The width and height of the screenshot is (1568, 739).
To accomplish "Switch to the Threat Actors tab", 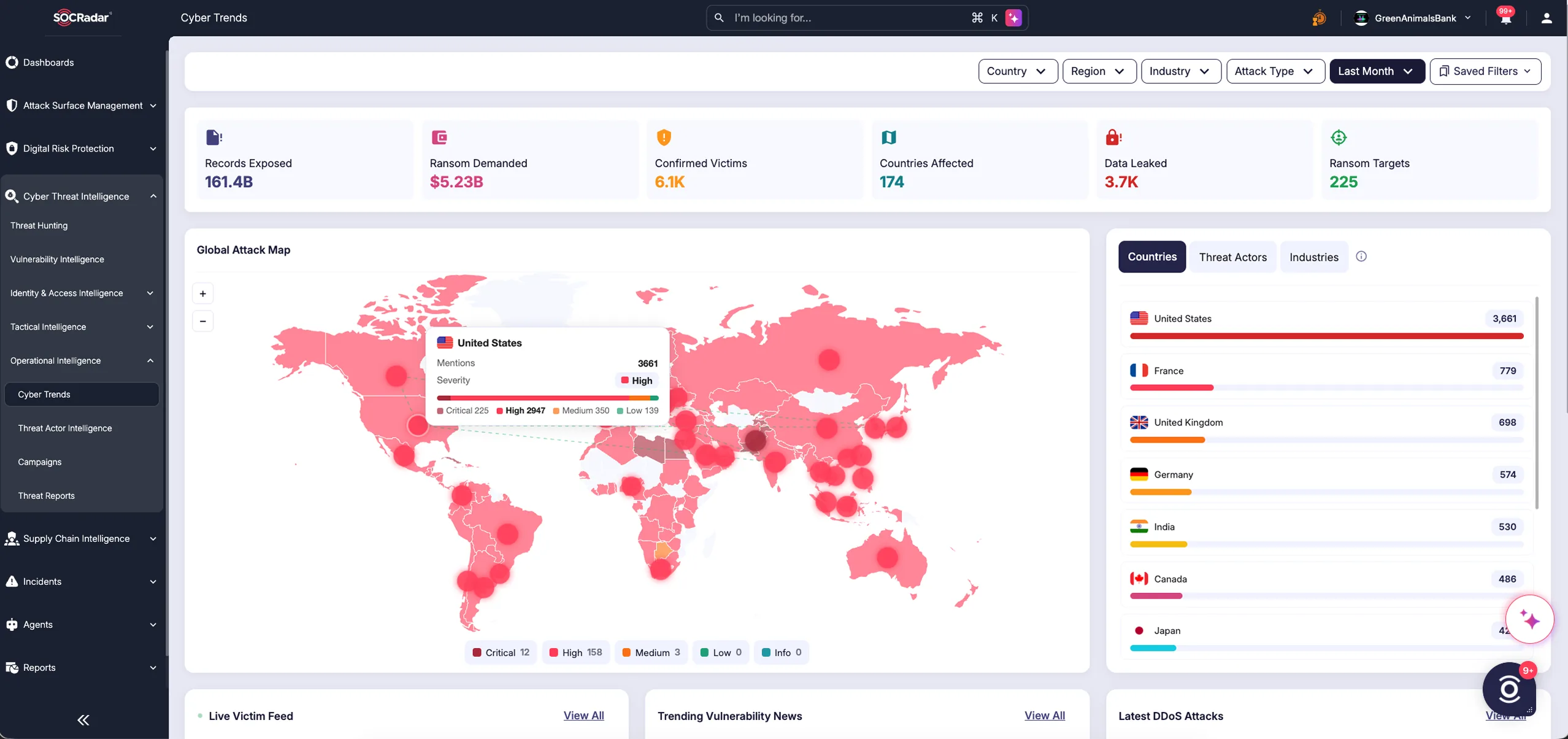I will click(x=1232, y=257).
